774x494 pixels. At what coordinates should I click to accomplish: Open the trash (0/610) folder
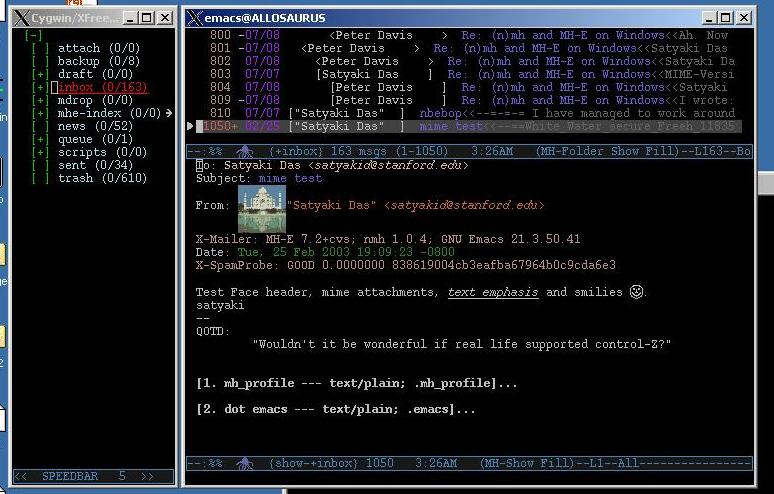click(x=102, y=178)
